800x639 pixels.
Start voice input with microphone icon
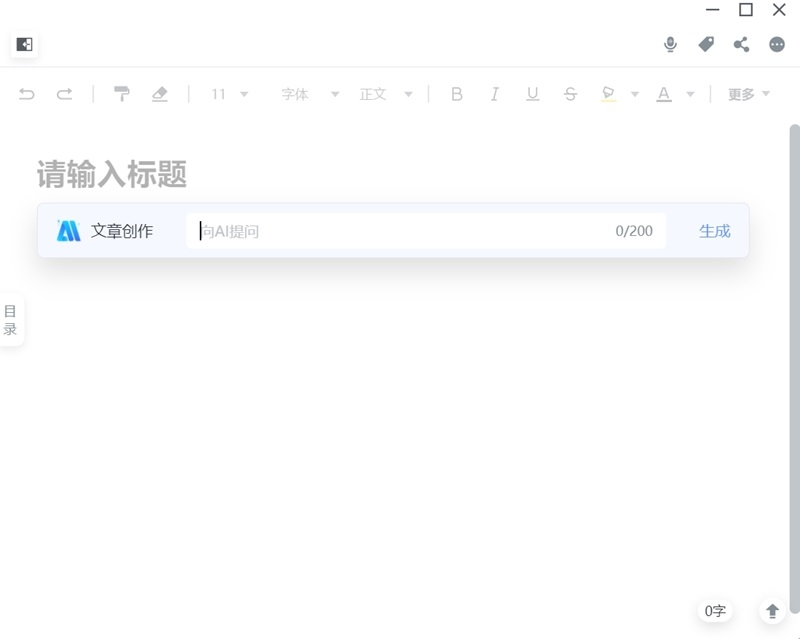670,44
